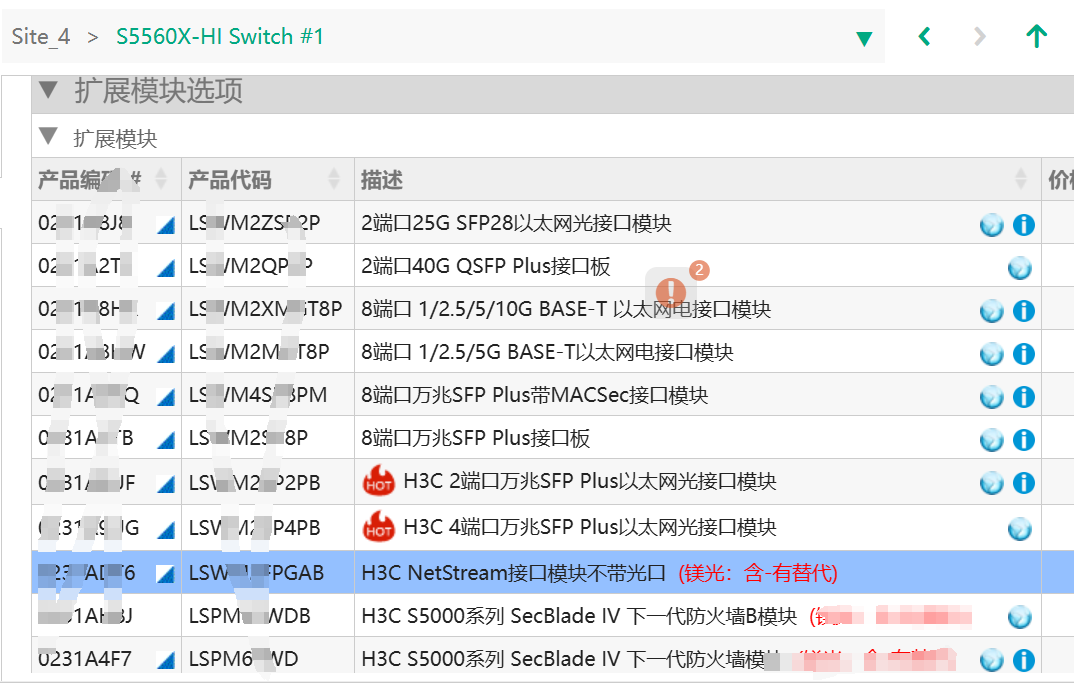1074x687 pixels.
Task: Click info icon for 2端口25G SFP28 module
Action: click(x=1023, y=225)
